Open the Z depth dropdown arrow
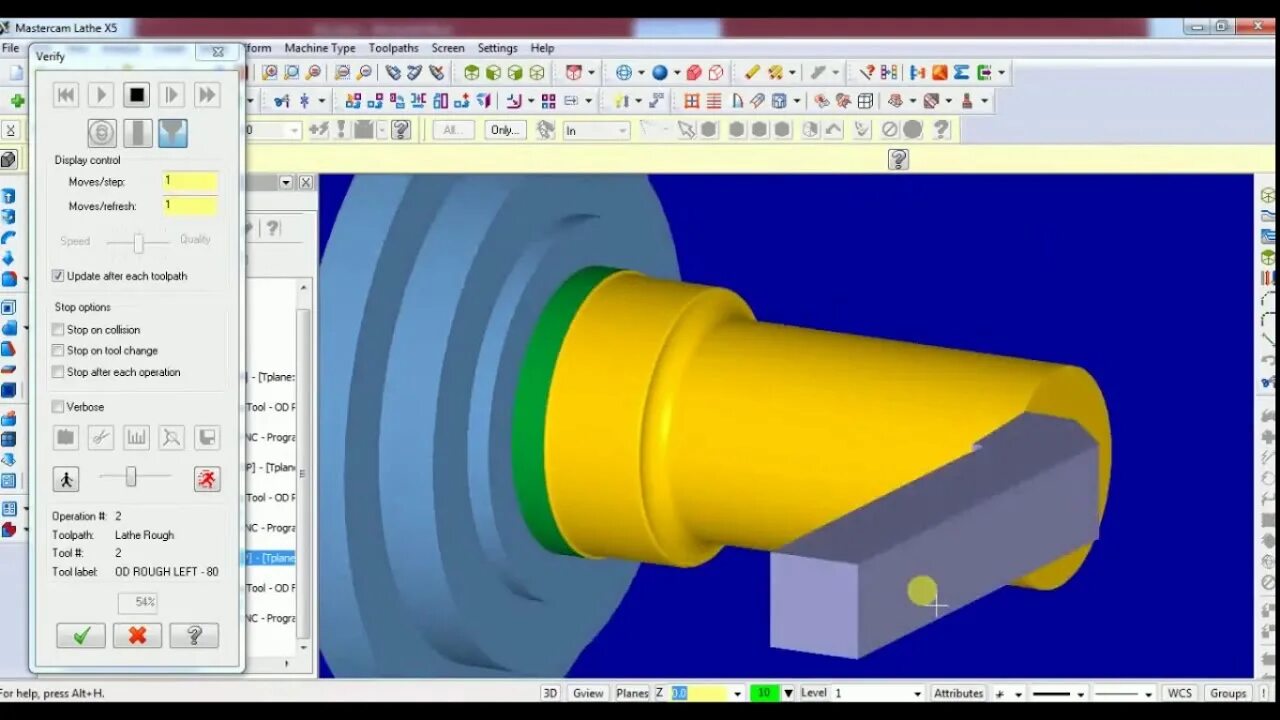 tap(737, 693)
